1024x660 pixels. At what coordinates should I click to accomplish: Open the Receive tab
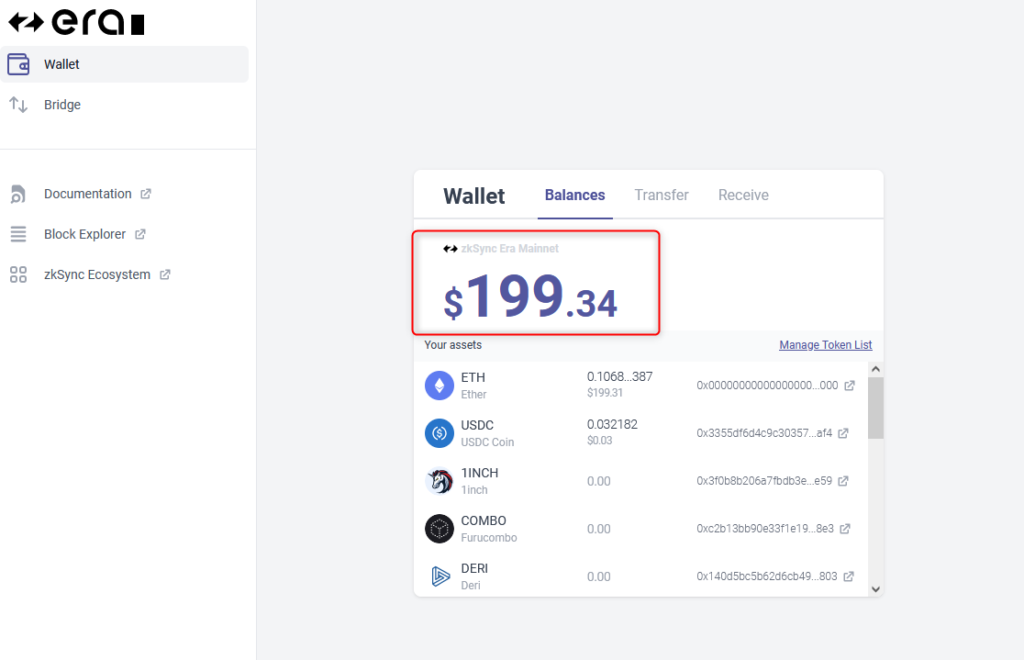tap(743, 195)
